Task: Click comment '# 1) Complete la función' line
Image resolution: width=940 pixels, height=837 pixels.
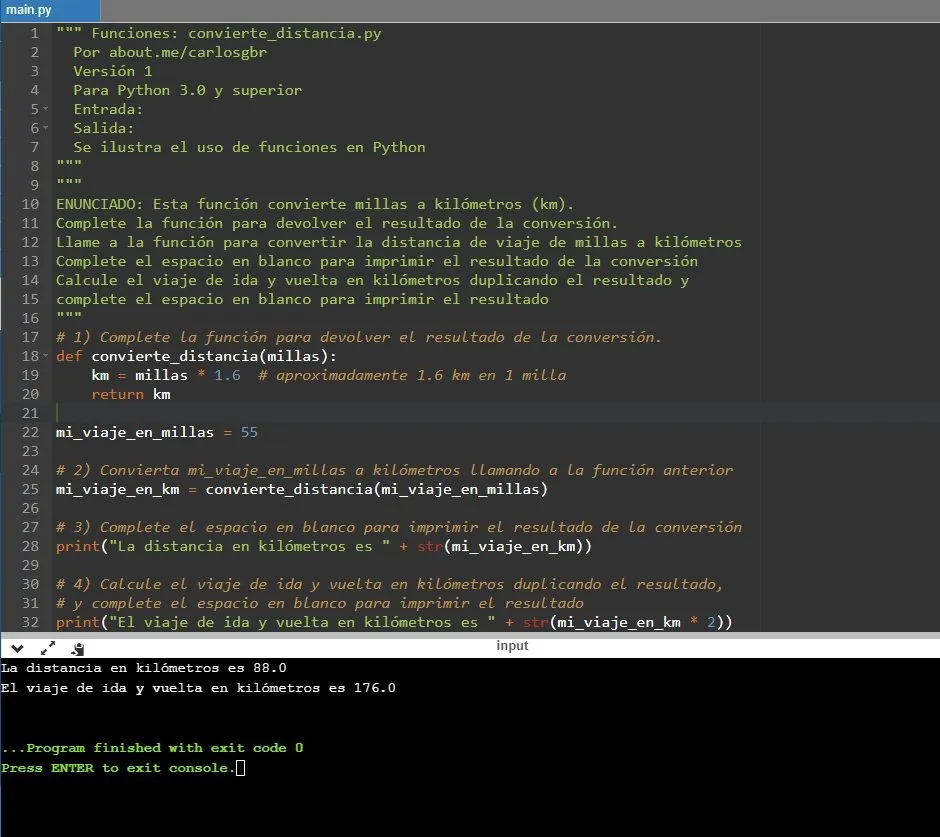Action: 358,338
